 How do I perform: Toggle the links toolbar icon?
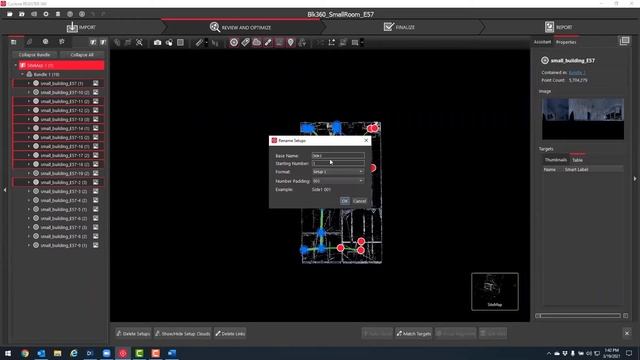pyautogui.click(x=268, y=42)
